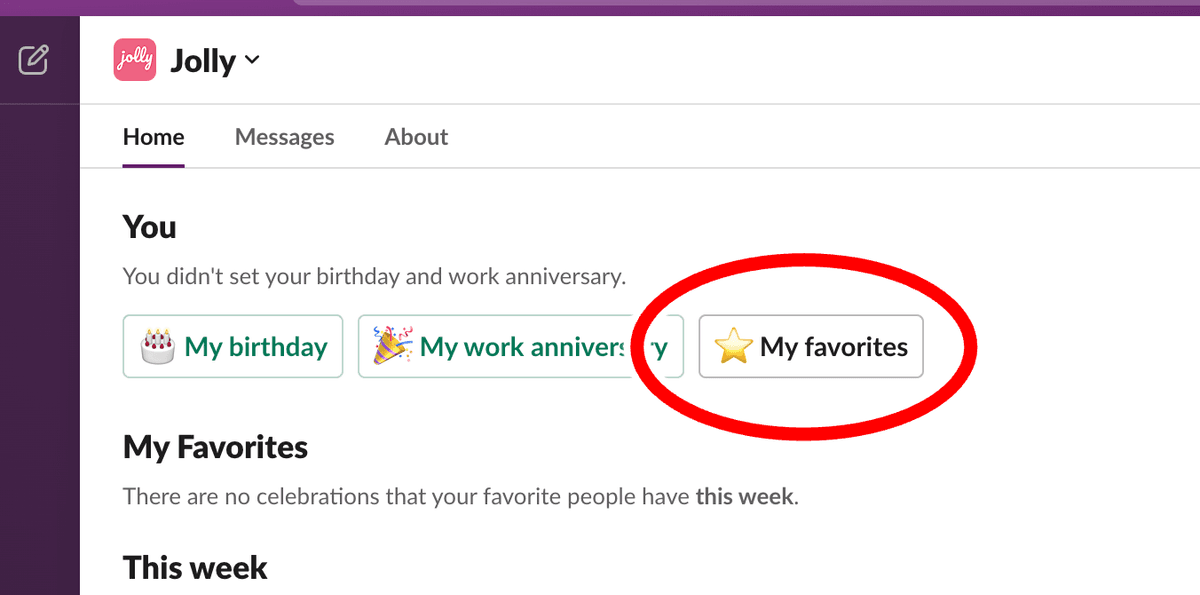This screenshot has width=1200, height=595.
Task: Expand the chevron next to Jolly
Action: point(252,60)
